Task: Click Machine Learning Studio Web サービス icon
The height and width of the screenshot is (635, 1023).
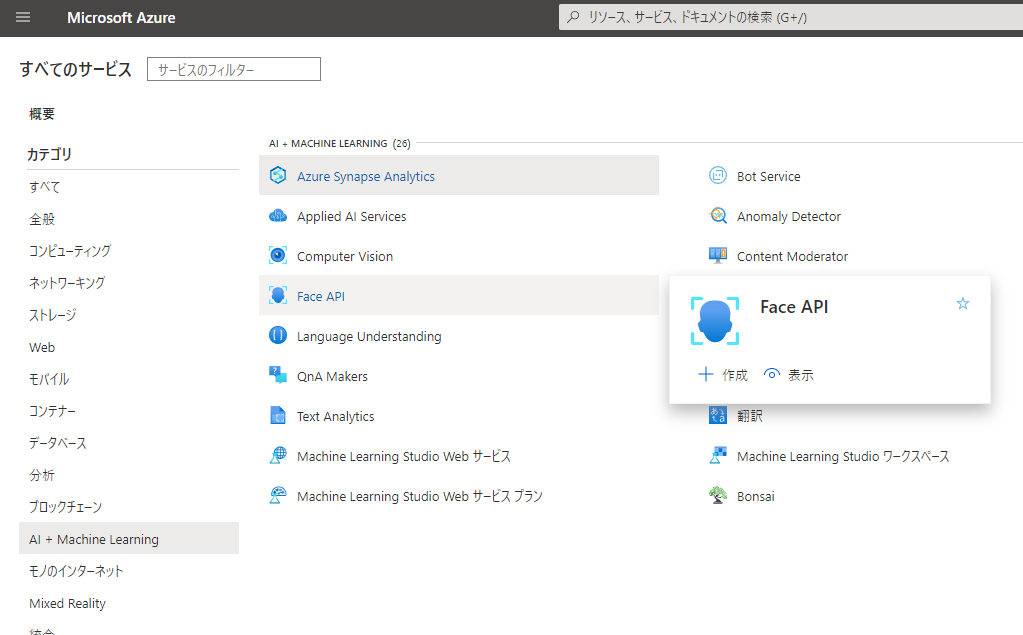Action: 278,456
